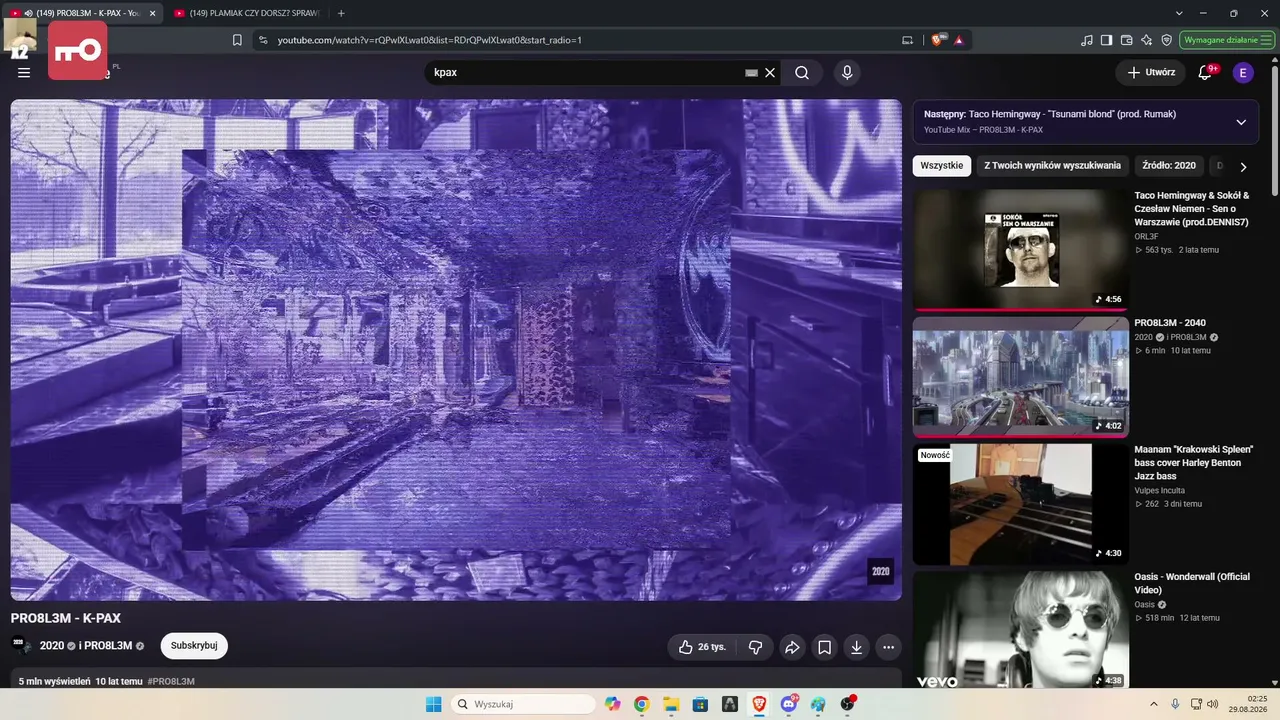Open the YouTube guide hamburger menu
The height and width of the screenshot is (720, 1280).
24,72
